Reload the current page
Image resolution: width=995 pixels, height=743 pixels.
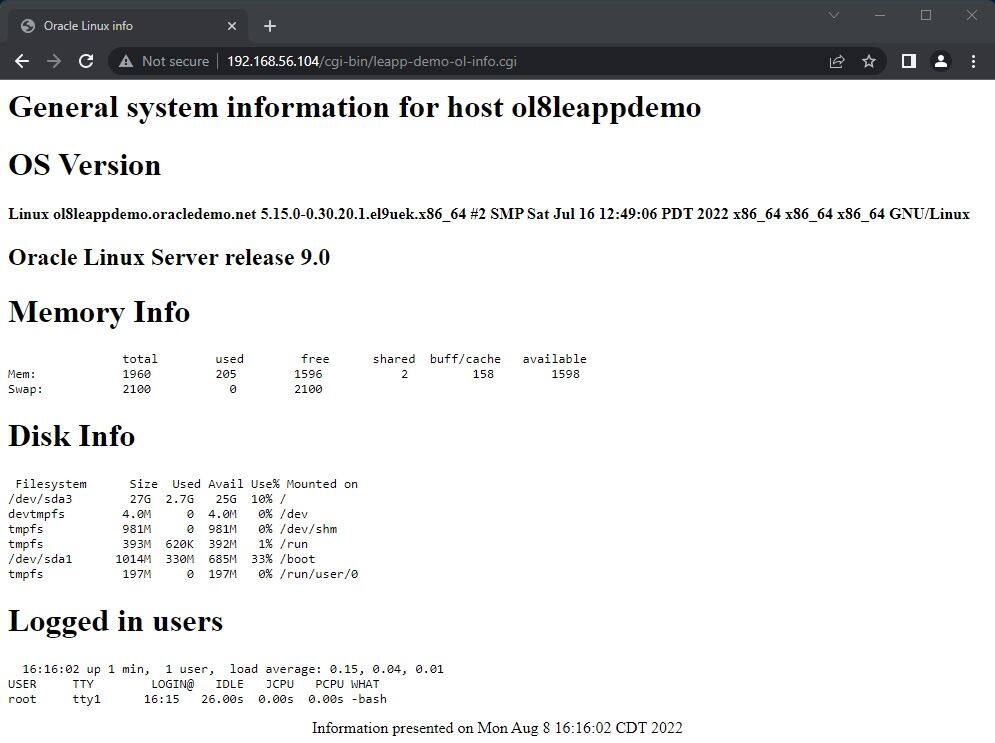86,61
